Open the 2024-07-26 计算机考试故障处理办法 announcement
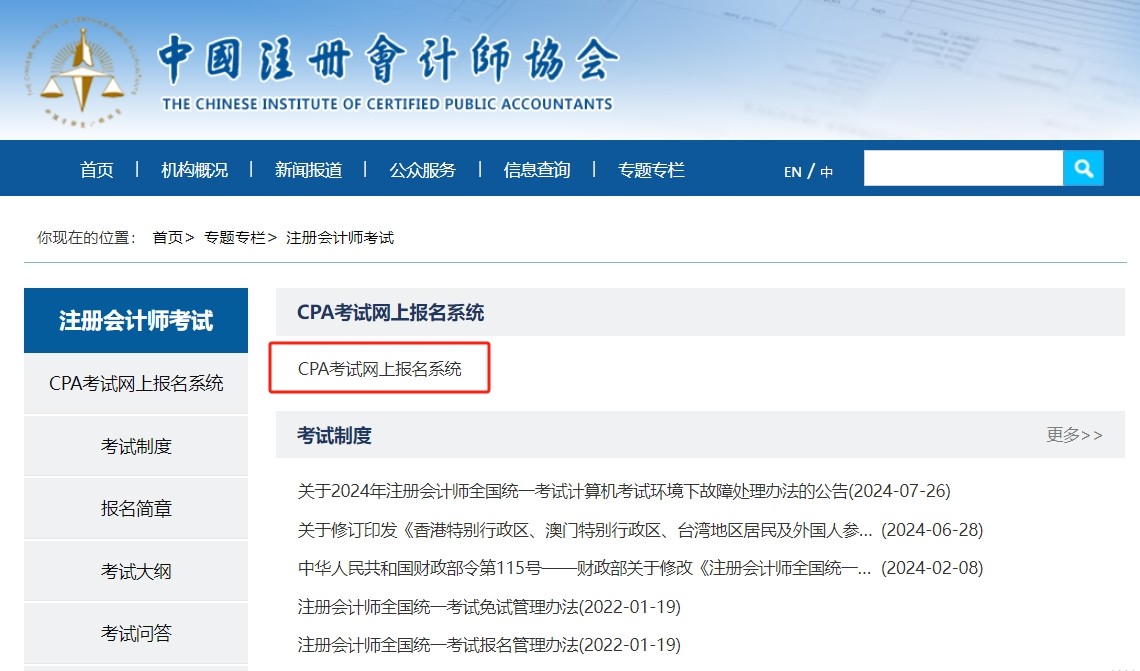Image resolution: width=1140 pixels, height=671 pixels. pyautogui.click(x=623, y=491)
